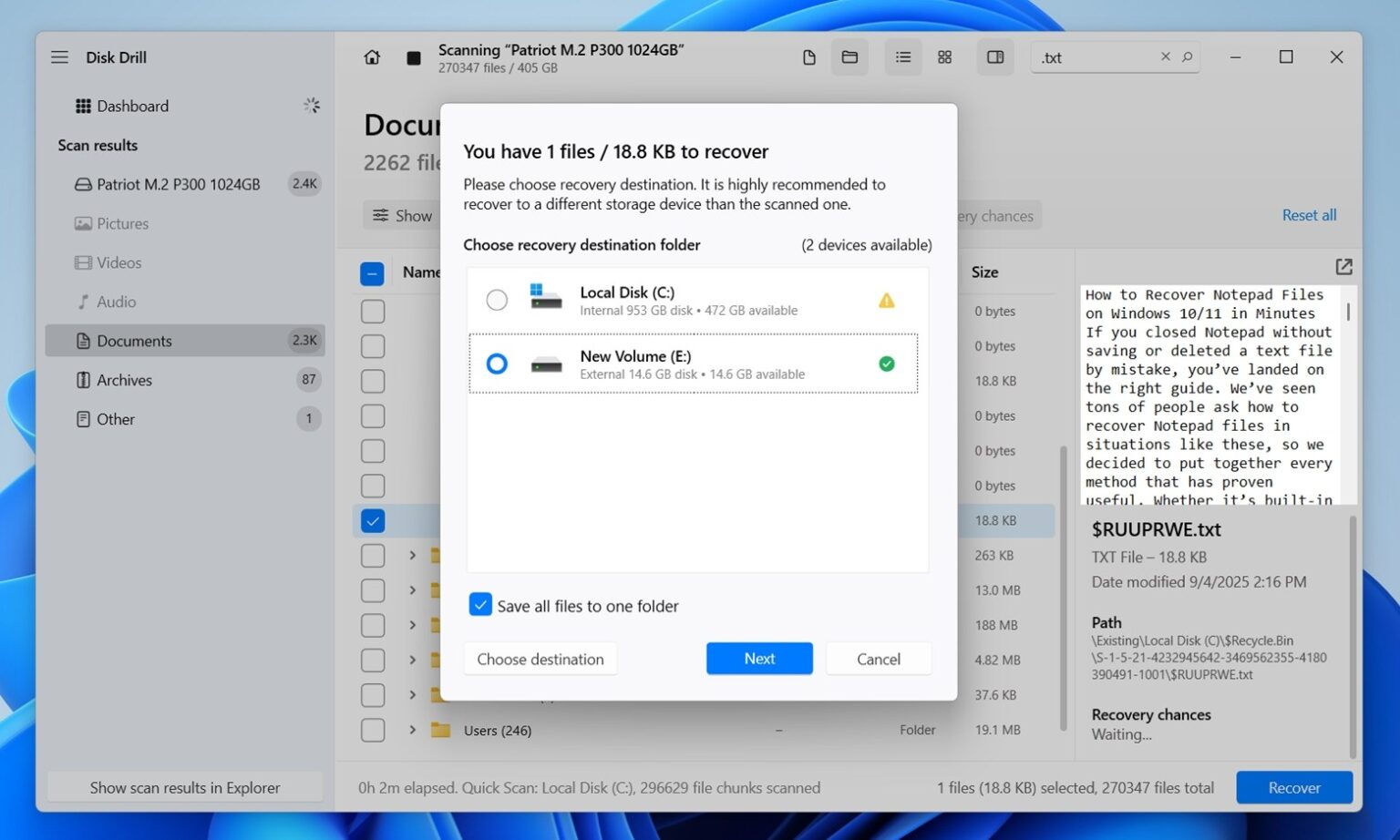The height and width of the screenshot is (840, 1400).
Task: Toggle the preview side panel
Action: 994,56
